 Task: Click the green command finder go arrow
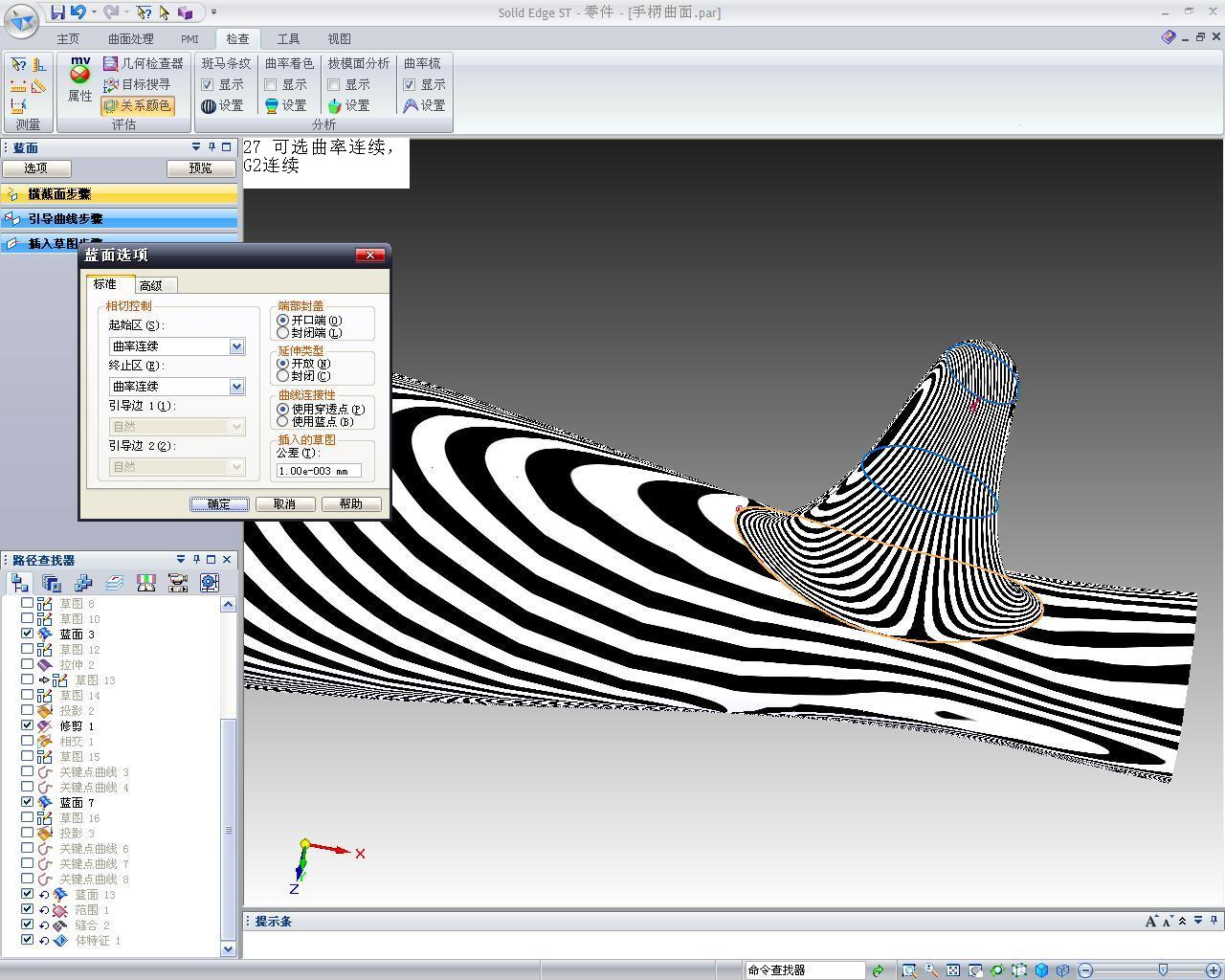tap(878, 970)
